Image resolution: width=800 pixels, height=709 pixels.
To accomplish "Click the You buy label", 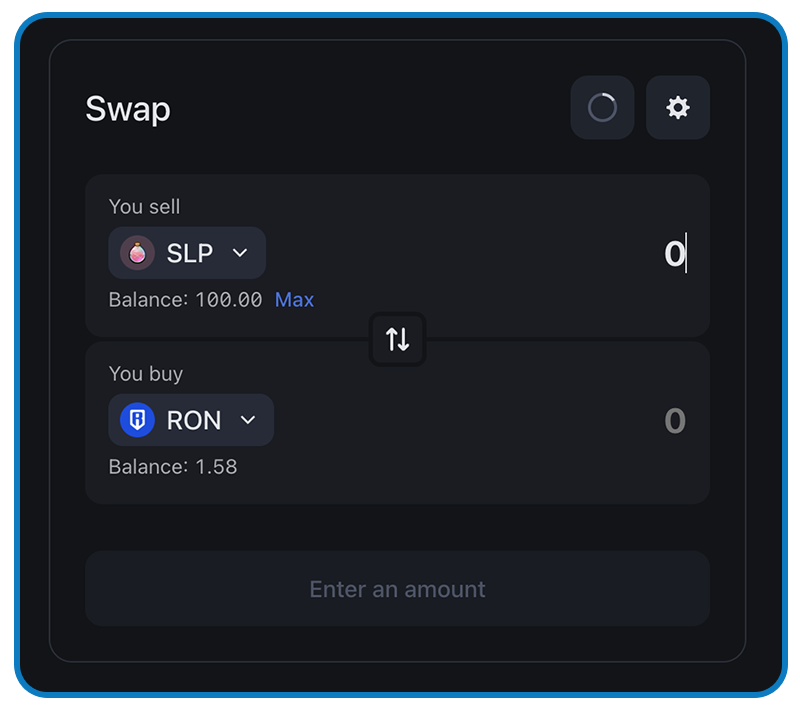I will point(146,374).
